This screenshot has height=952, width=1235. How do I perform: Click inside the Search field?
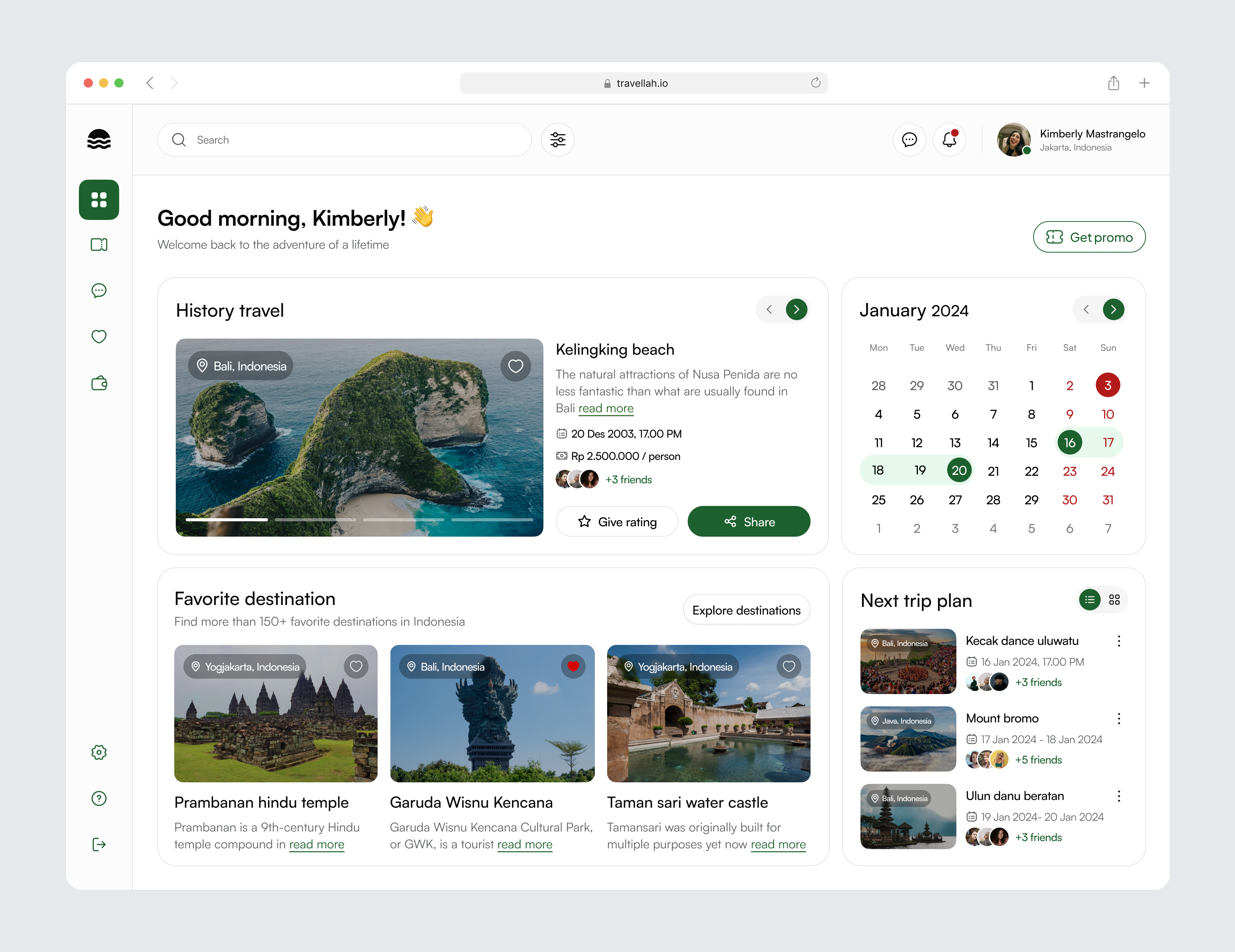pyautogui.click(x=345, y=140)
